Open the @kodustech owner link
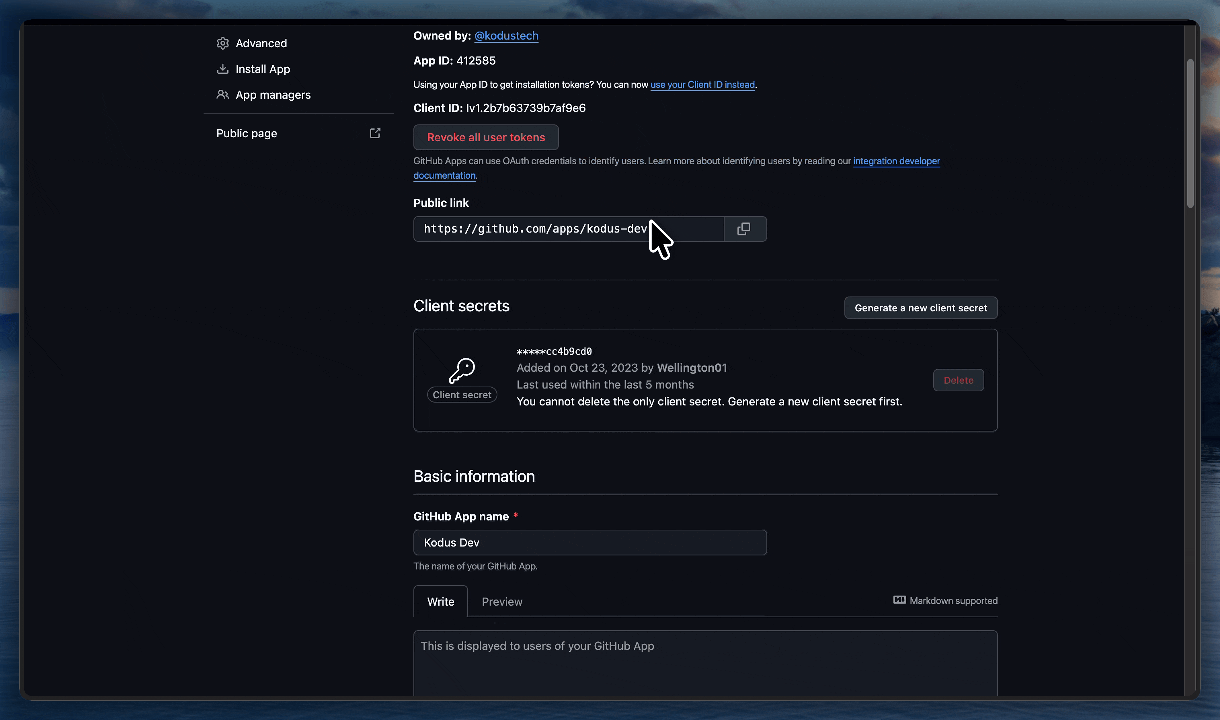1220x720 pixels. click(506, 36)
